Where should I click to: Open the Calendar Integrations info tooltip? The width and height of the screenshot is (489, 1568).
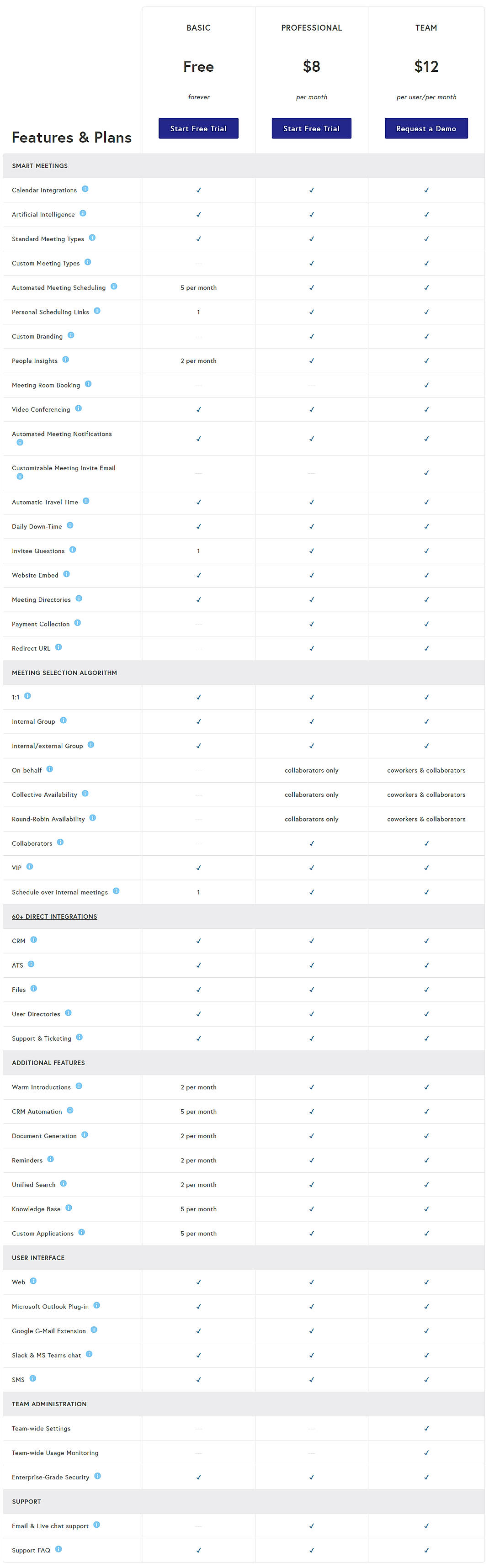click(x=86, y=189)
